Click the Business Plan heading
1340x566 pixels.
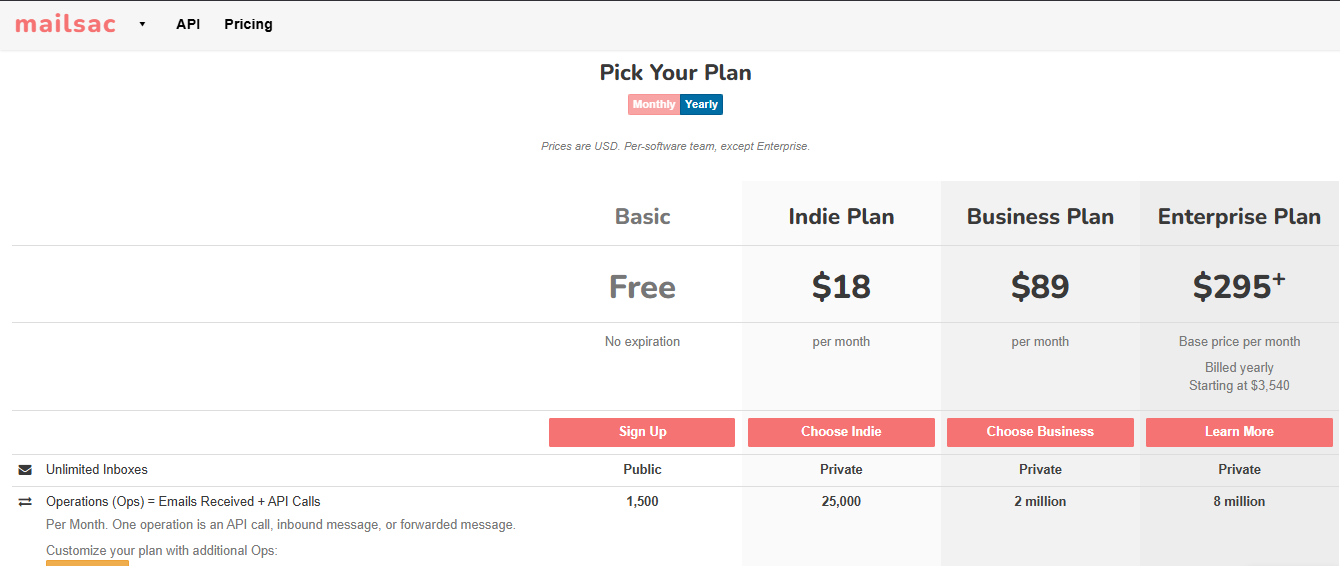point(1040,216)
